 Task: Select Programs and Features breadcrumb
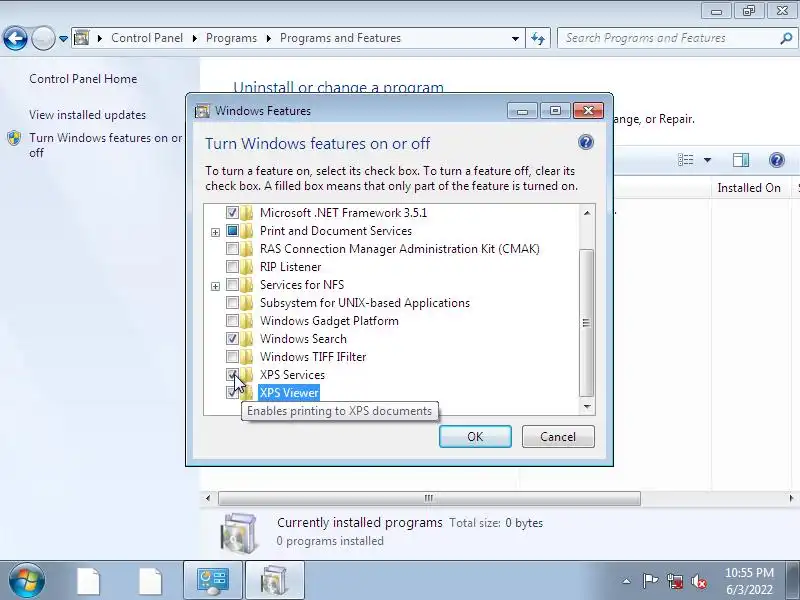pos(340,38)
